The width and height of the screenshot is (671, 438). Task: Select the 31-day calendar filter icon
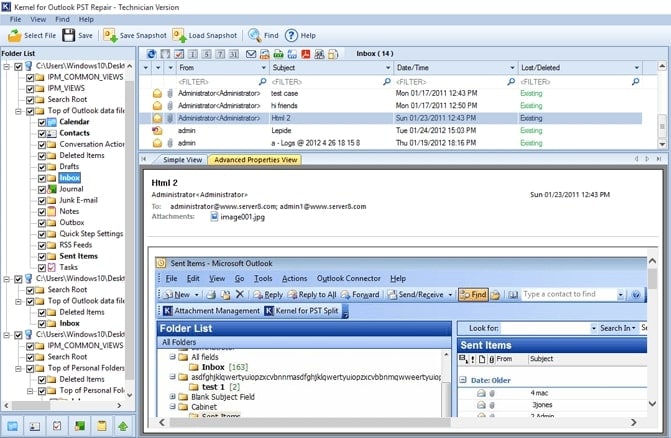click(234, 54)
